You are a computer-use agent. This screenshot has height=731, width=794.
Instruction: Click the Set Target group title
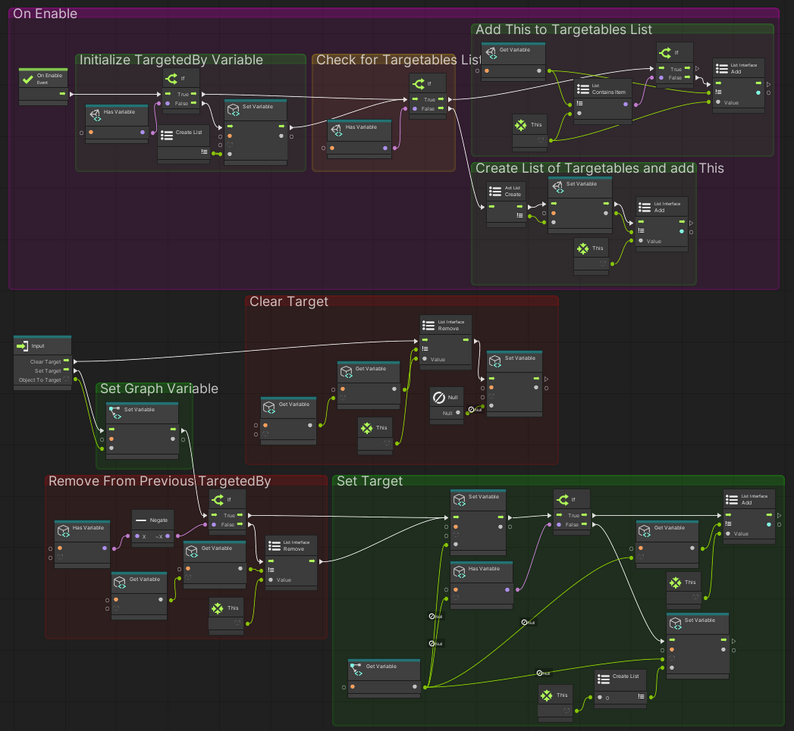point(370,481)
